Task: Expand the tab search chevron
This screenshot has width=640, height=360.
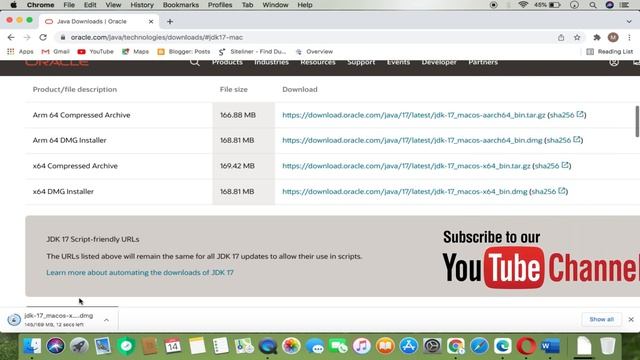Action: pyautogui.click(x=629, y=21)
